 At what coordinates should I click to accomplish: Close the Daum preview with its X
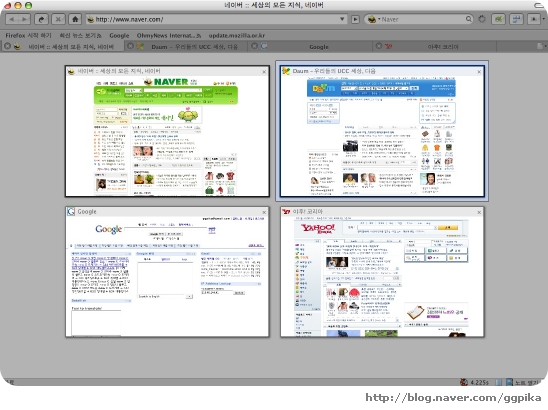click(x=479, y=72)
